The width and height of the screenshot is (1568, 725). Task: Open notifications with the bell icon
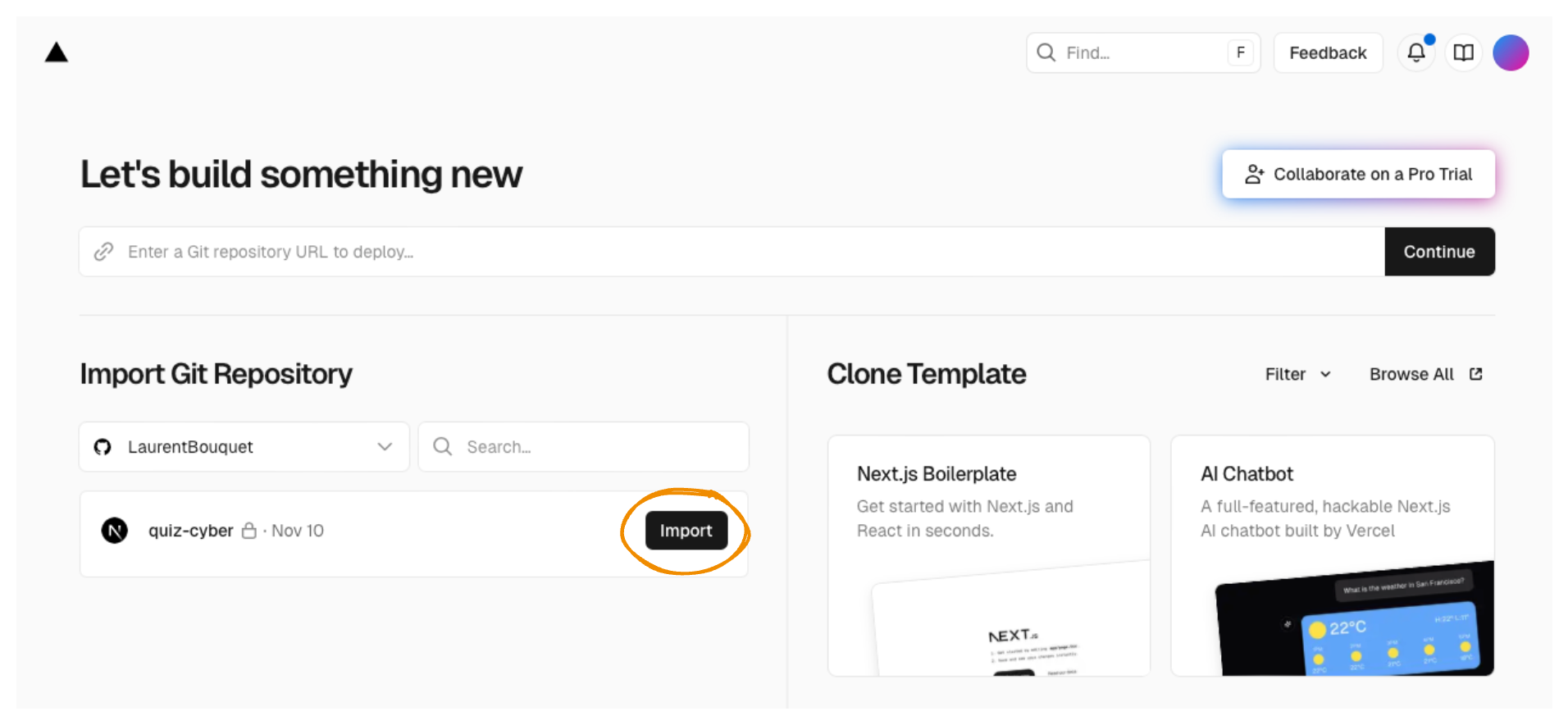(1416, 52)
